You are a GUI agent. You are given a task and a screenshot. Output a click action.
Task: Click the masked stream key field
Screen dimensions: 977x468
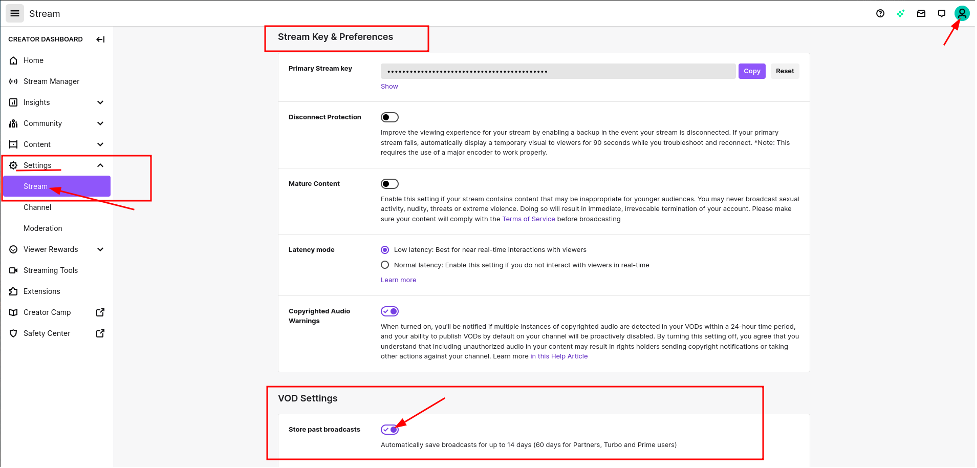pyautogui.click(x=558, y=71)
